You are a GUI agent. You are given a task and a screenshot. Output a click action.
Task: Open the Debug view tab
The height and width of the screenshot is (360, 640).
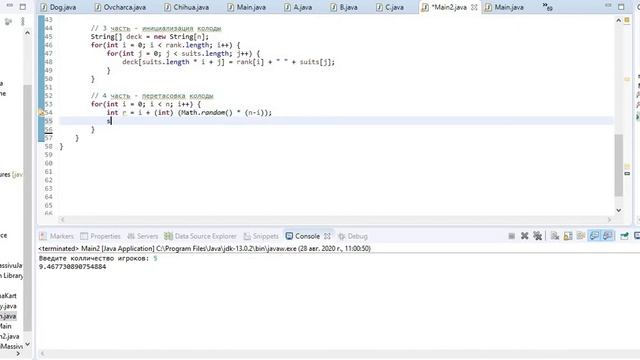pos(353,236)
